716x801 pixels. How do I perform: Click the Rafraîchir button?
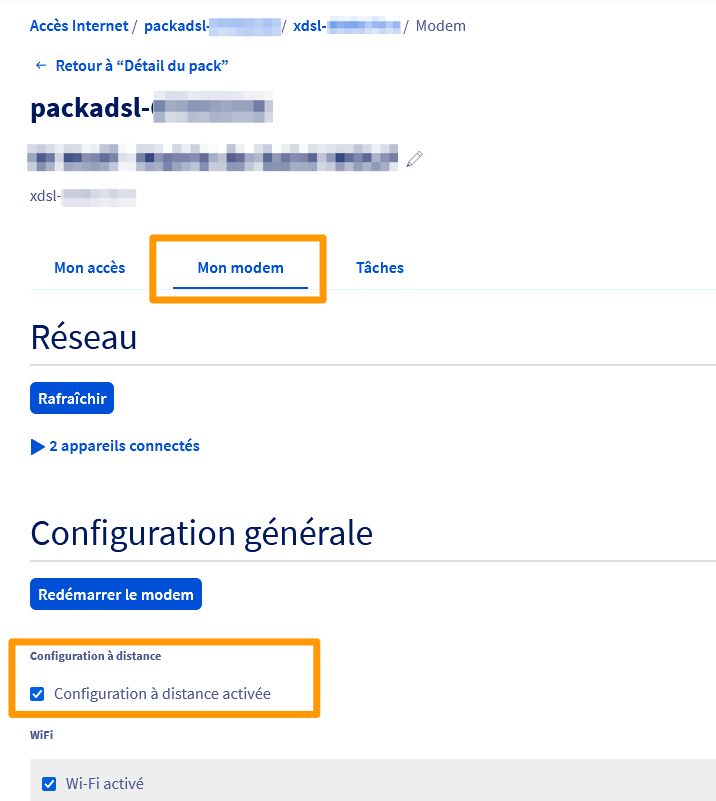[x=71, y=397]
